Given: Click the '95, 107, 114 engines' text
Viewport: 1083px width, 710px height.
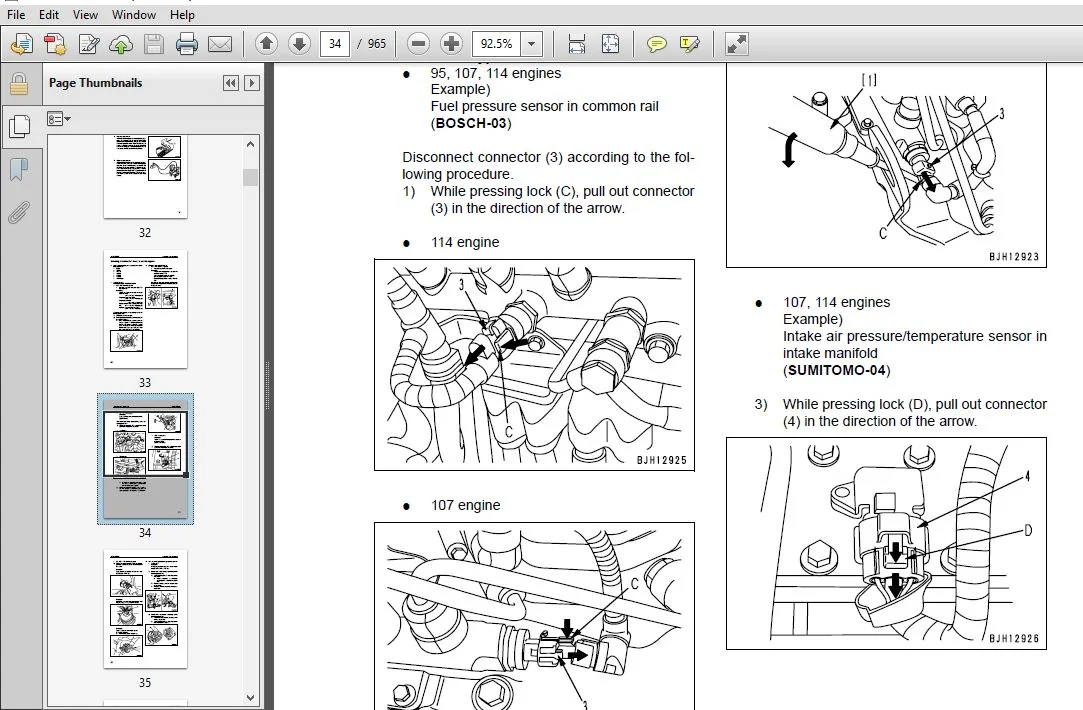Looking at the screenshot, I should (x=496, y=73).
